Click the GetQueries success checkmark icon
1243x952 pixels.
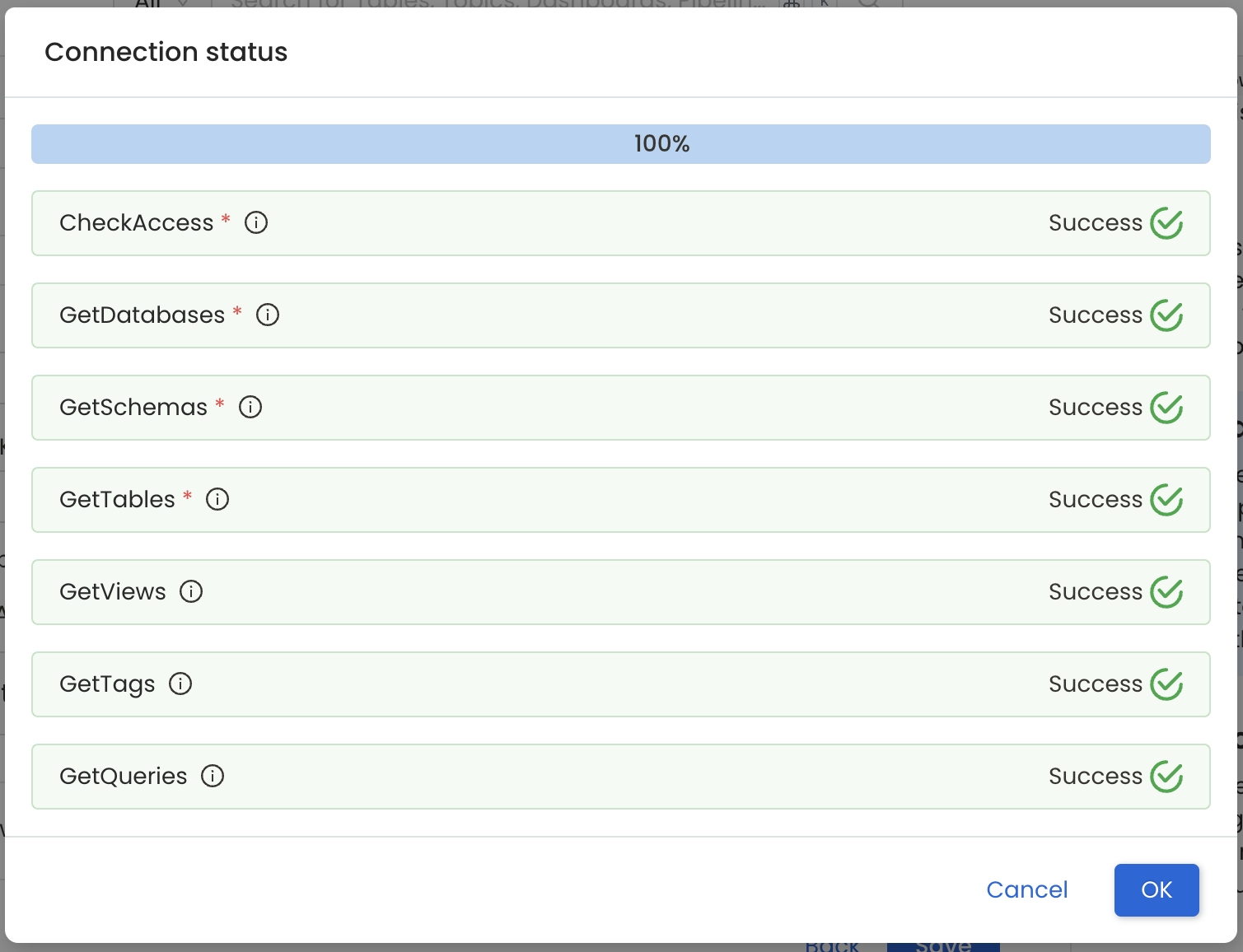point(1166,777)
